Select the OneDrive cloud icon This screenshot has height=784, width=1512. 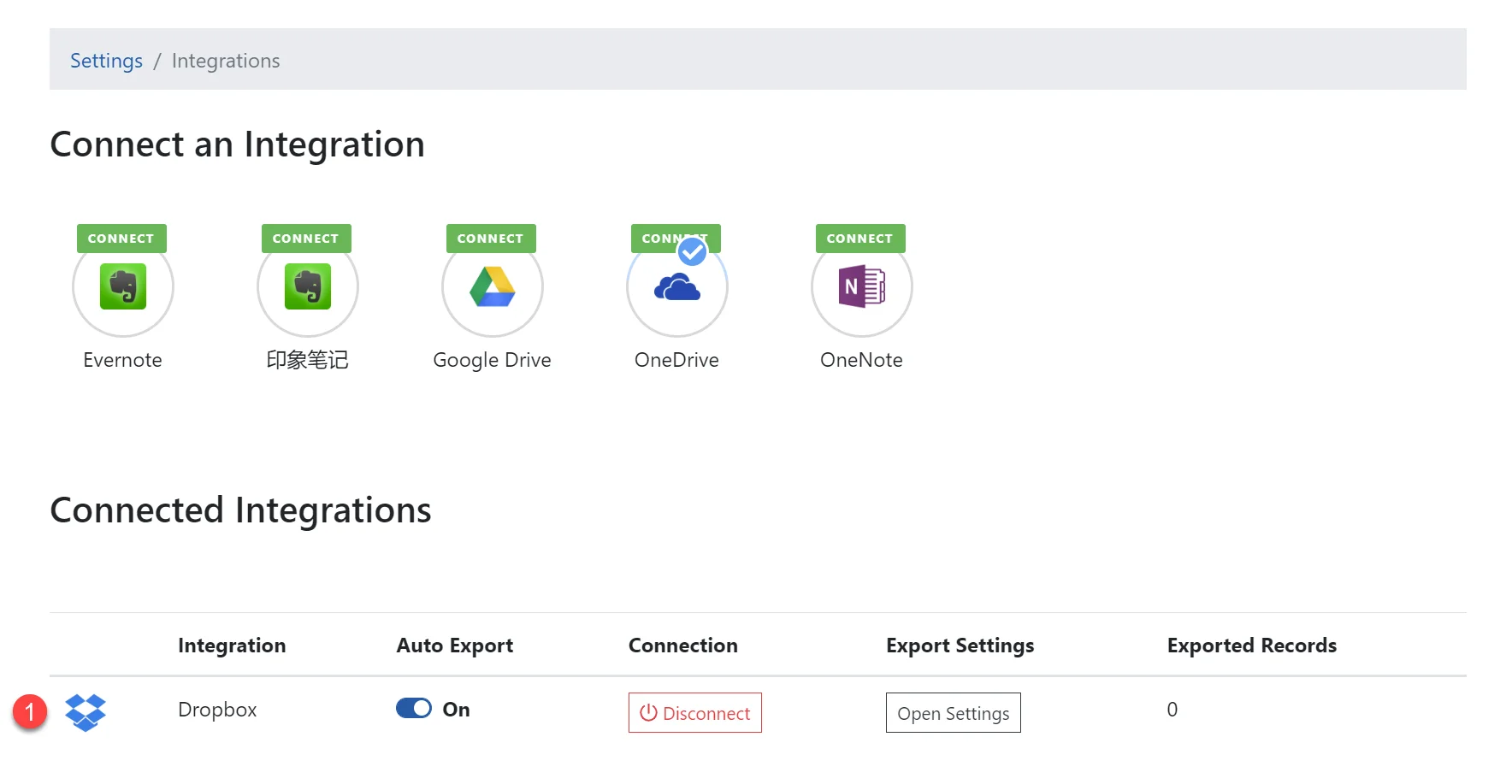click(x=677, y=287)
